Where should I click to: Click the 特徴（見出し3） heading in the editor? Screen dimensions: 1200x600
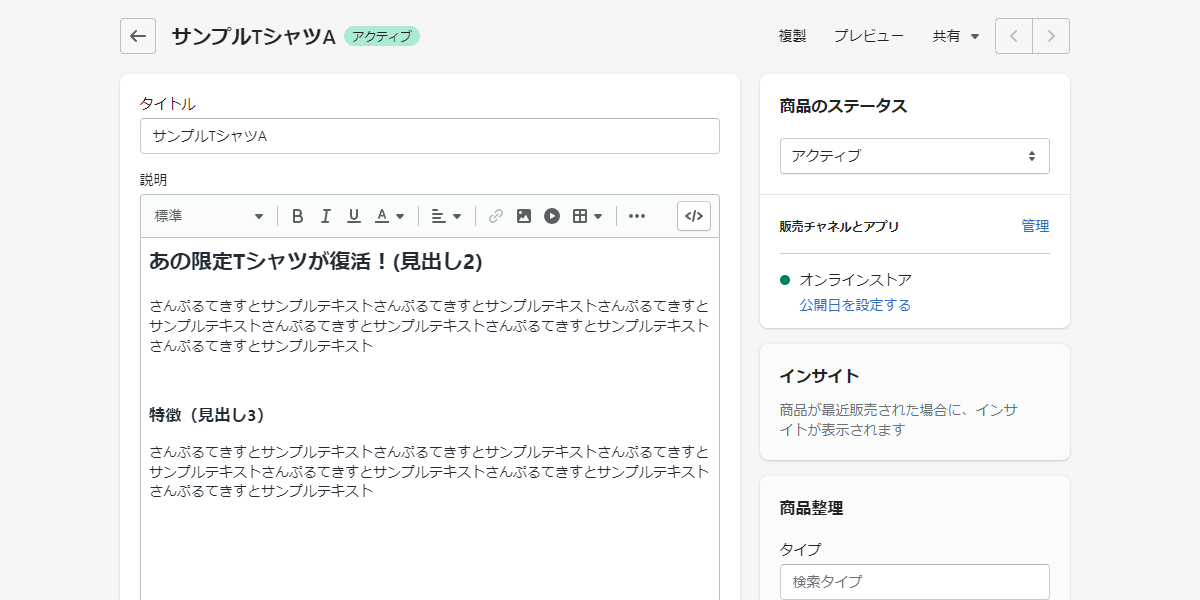click(x=209, y=415)
